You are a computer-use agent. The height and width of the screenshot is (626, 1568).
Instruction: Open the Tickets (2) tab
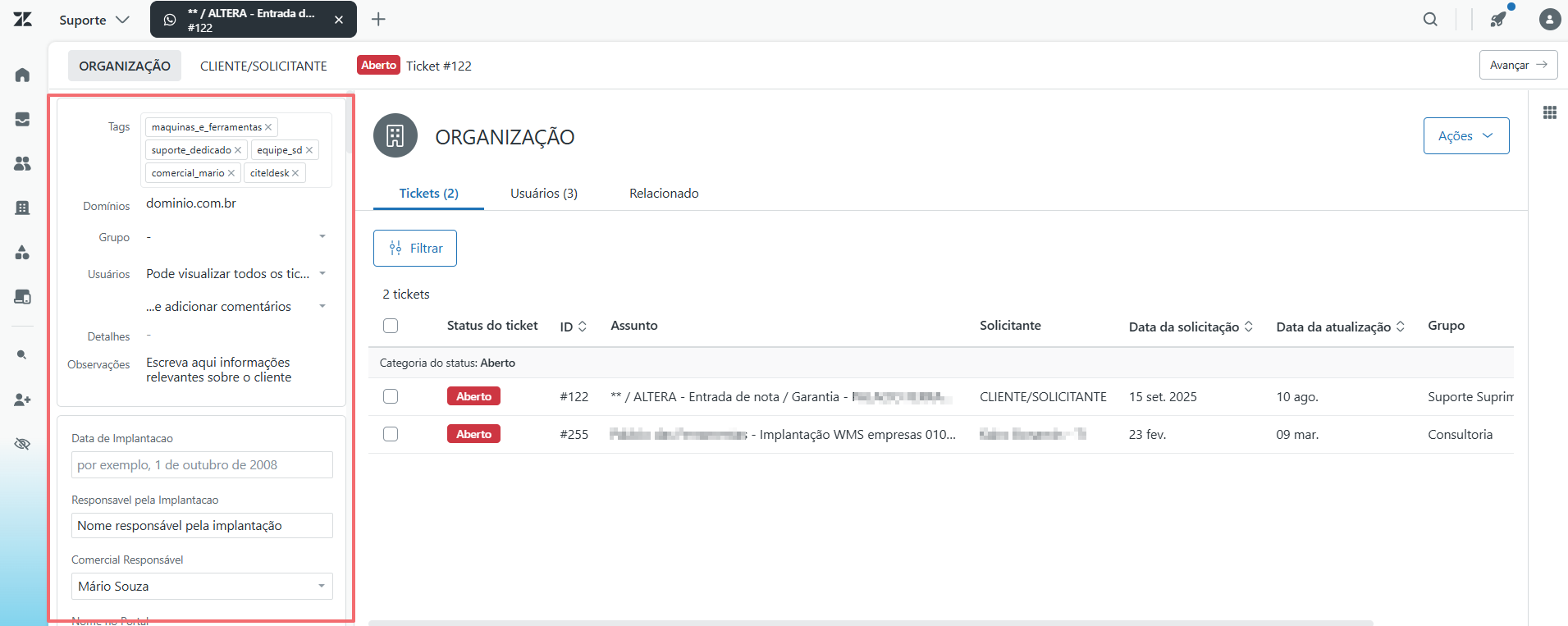tap(428, 194)
